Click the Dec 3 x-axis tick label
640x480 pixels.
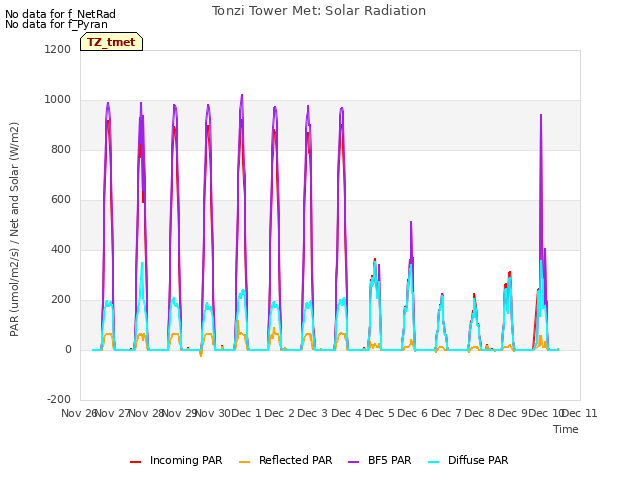pos(313,413)
